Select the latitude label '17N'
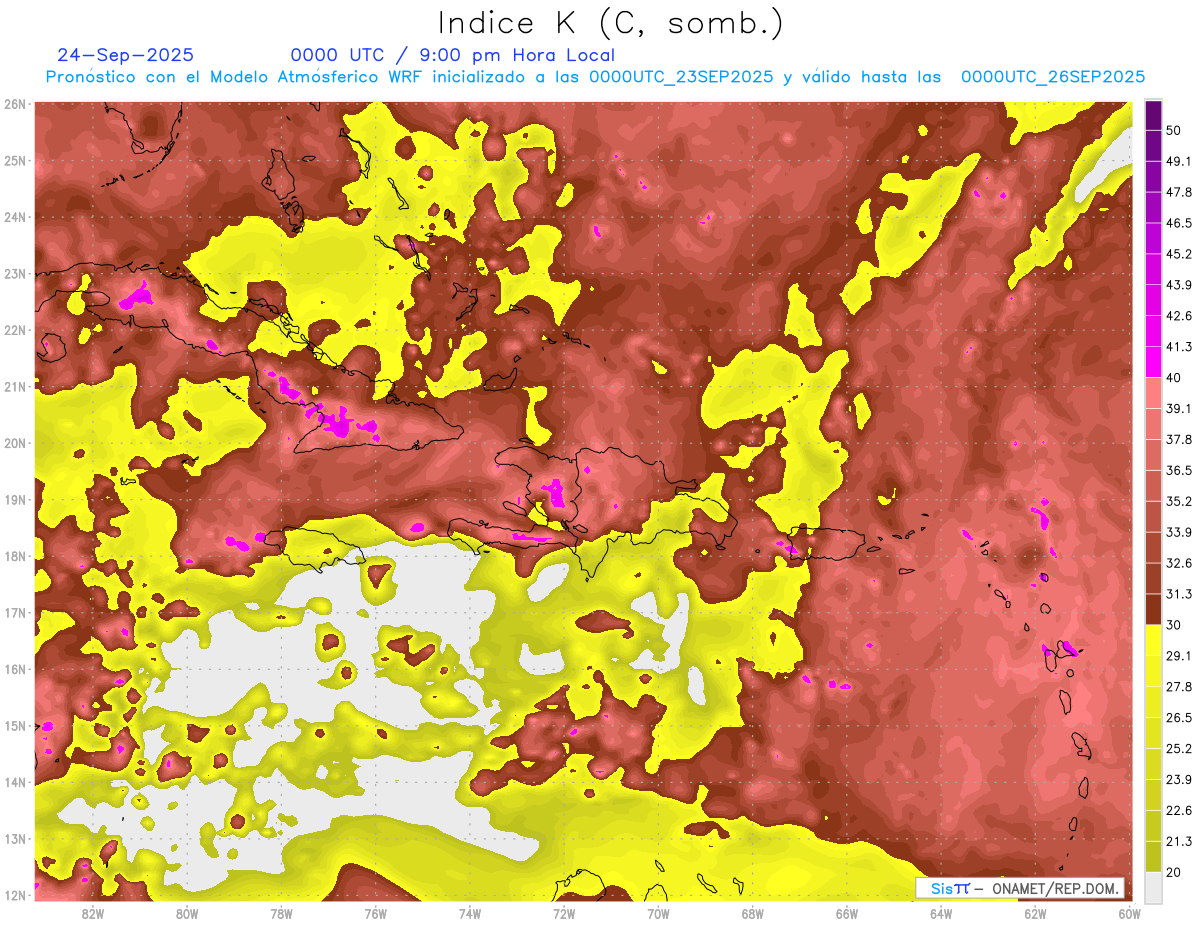This screenshot has width=1200, height=927. click(x=15, y=613)
